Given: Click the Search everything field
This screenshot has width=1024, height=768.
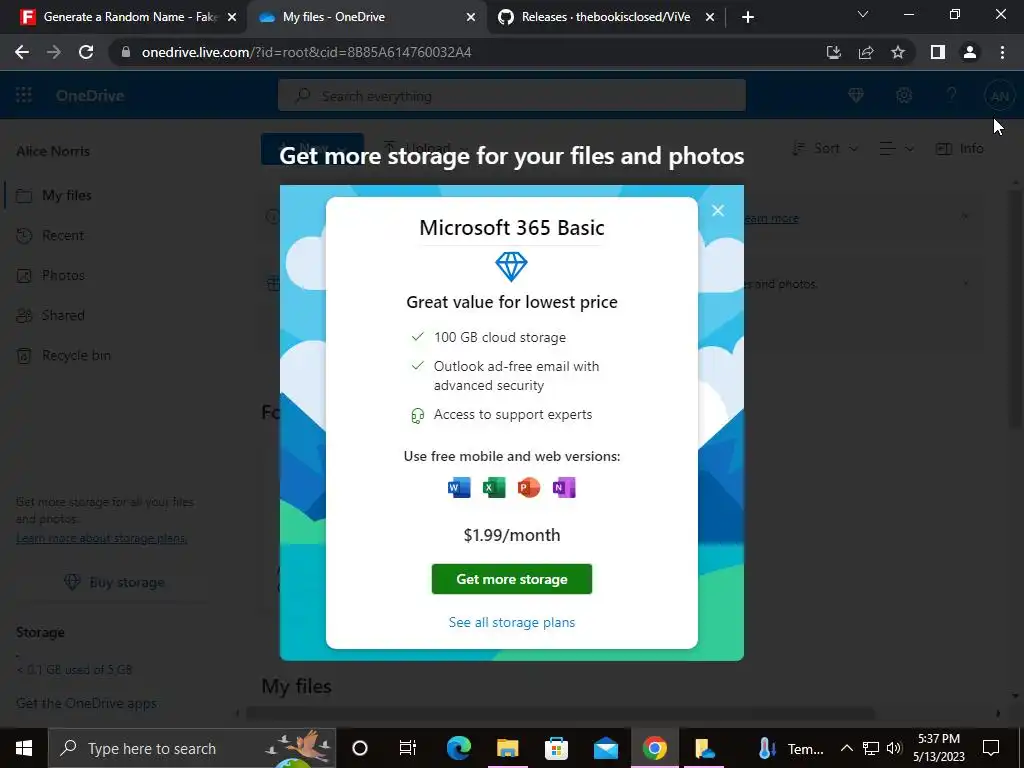Looking at the screenshot, I should point(511,96).
